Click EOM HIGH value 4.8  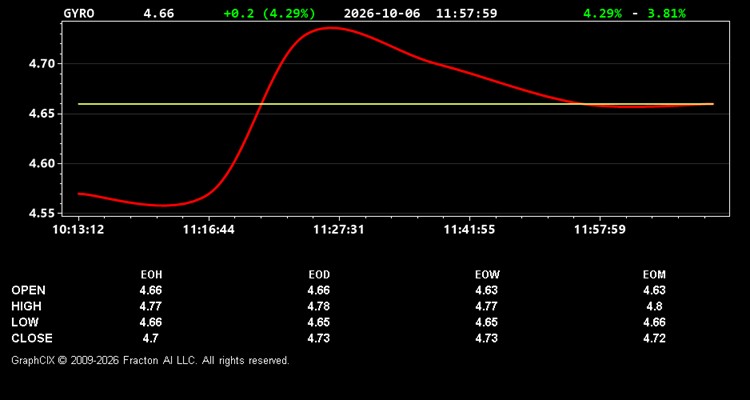[x=654, y=306]
